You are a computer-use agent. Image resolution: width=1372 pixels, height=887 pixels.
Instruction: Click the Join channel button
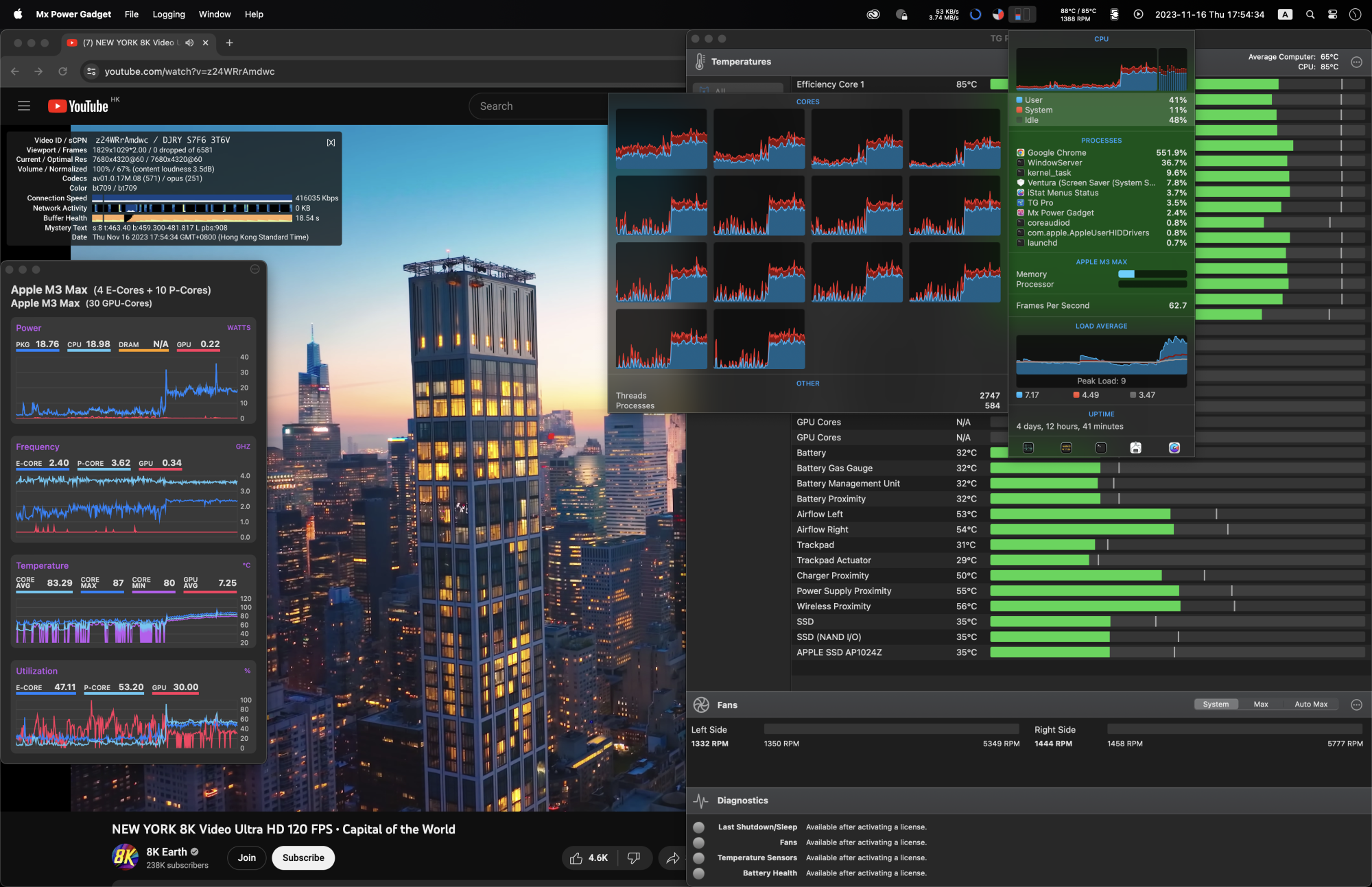(247, 858)
